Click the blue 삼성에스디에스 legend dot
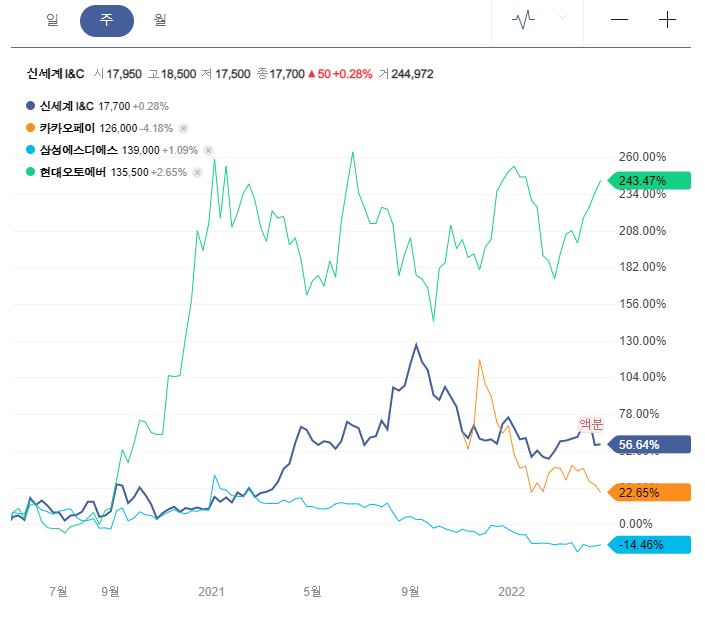This screenshot has height=618, width=705. coord(31,150)
